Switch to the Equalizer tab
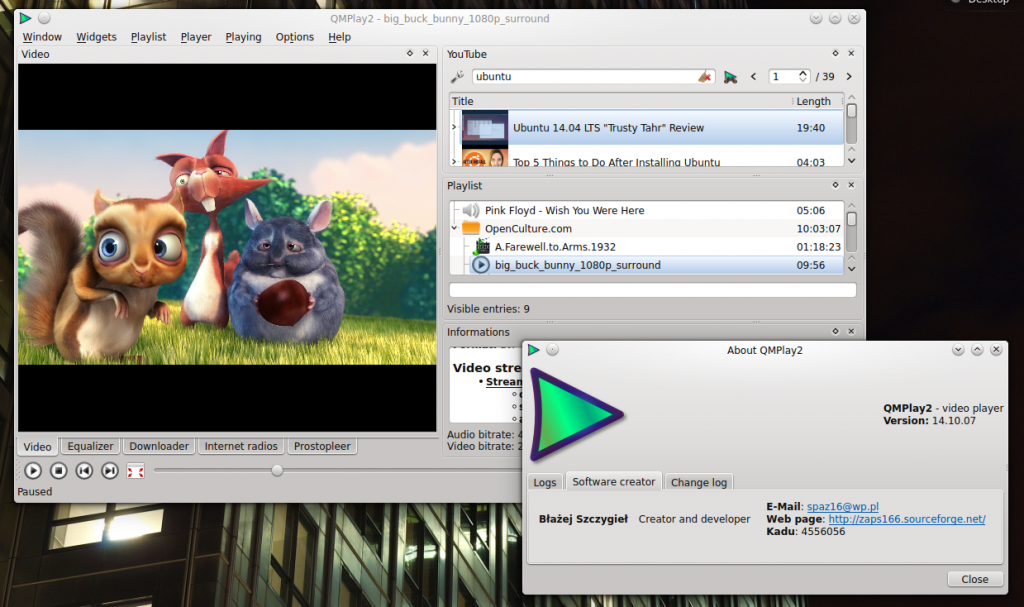 (90, 446)
